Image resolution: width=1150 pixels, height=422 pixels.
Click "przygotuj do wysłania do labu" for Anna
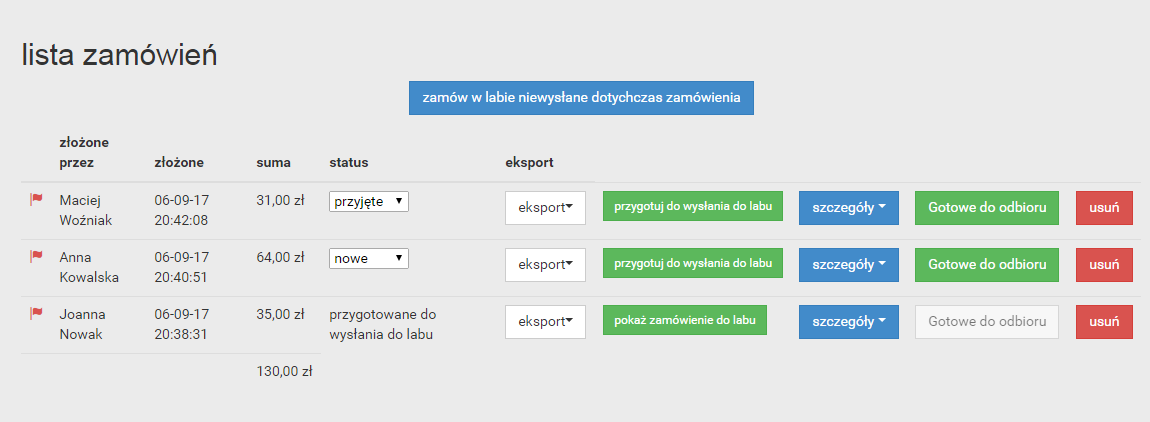coord(693,263)
